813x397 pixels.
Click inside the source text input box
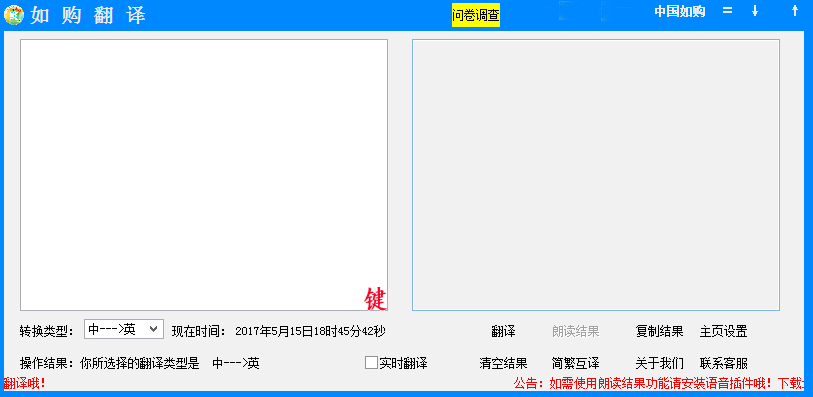click(x=204, y=175)
